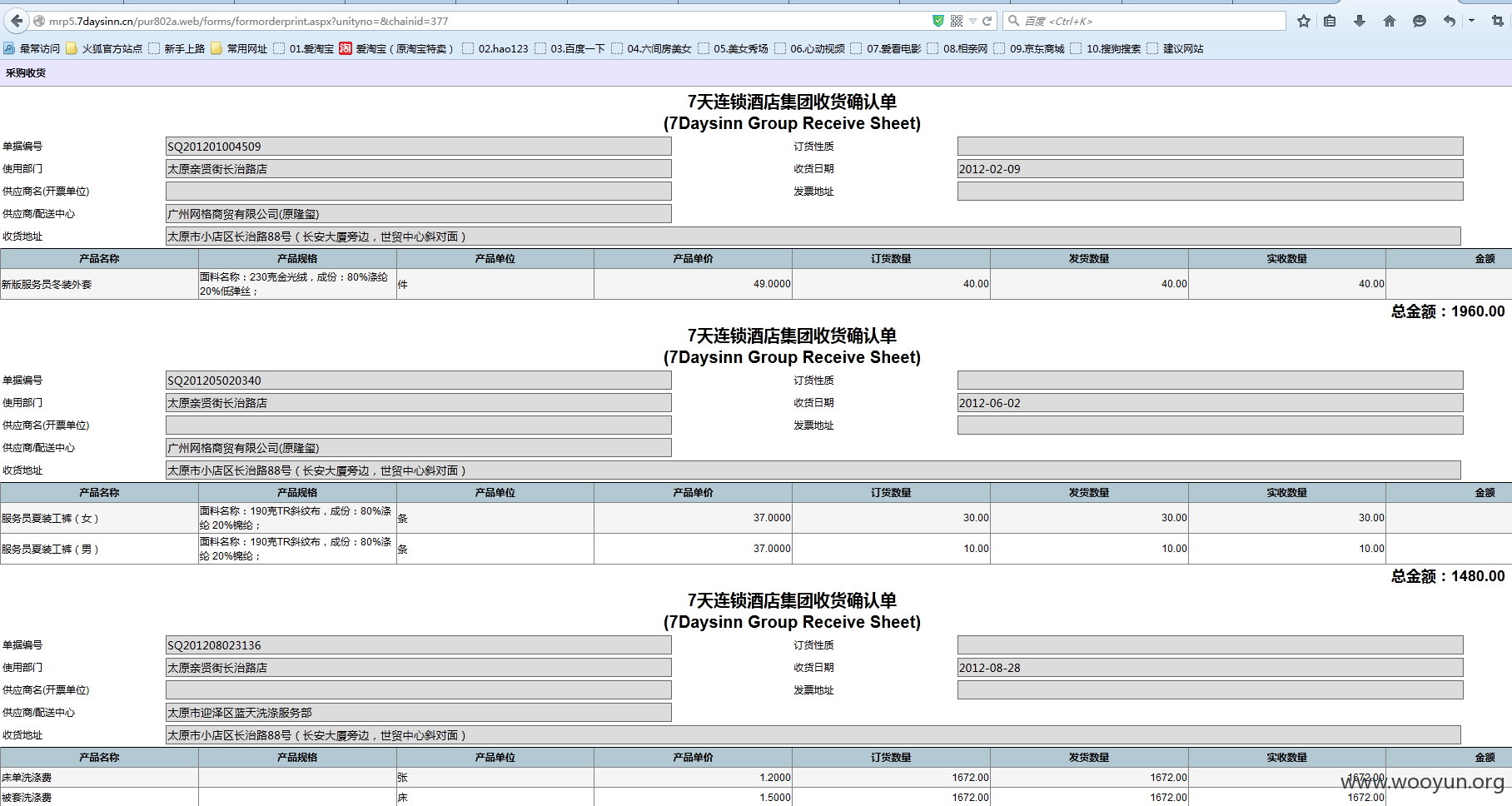Go to home page via house icon
This screenshot has width=1512, height=806.
coord(1390,21)
